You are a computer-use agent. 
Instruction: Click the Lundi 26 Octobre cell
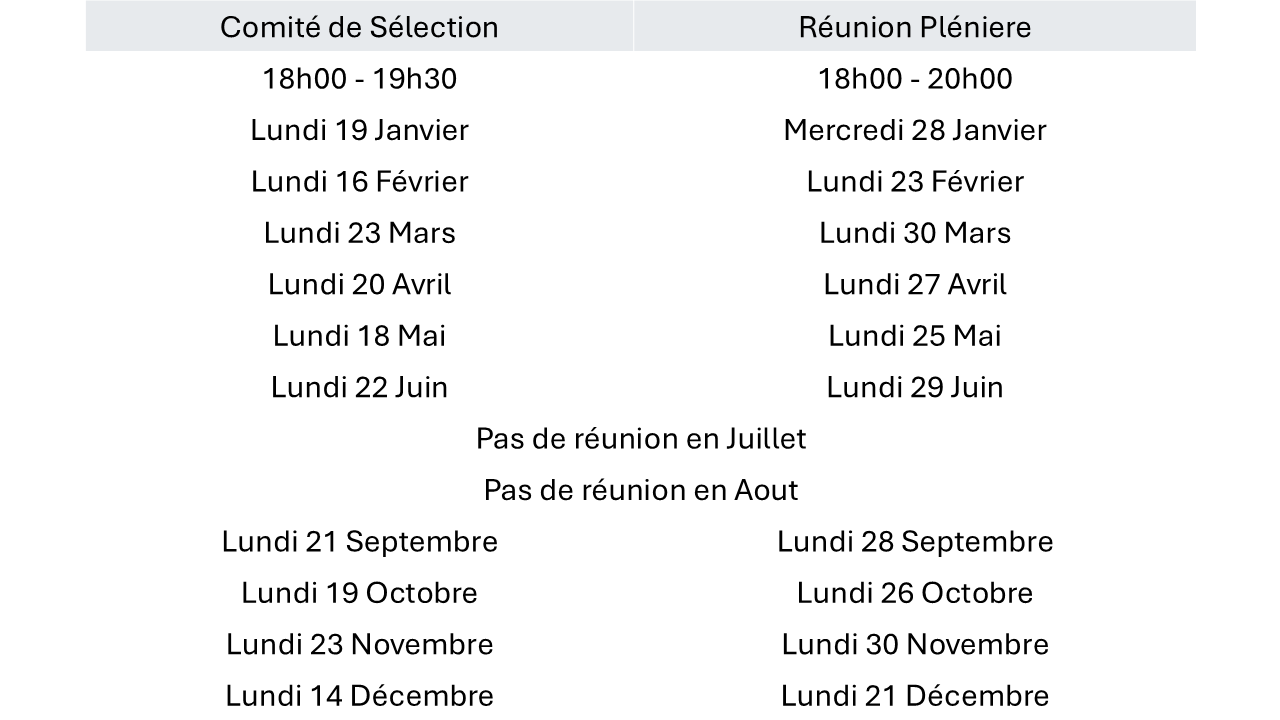click(914, 593)
